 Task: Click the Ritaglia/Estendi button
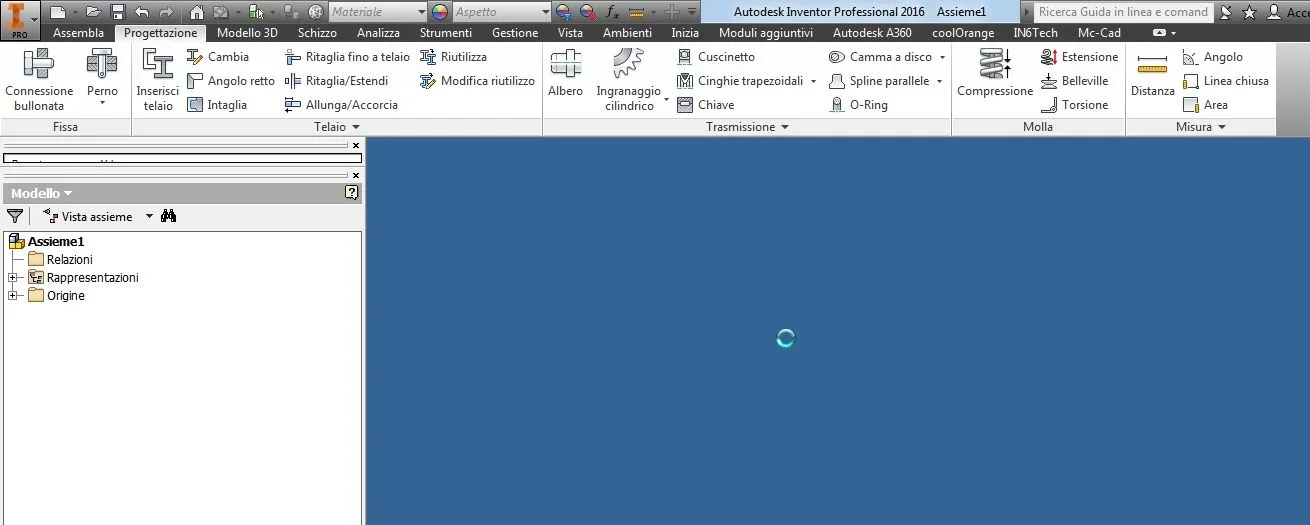click(336, 81)
